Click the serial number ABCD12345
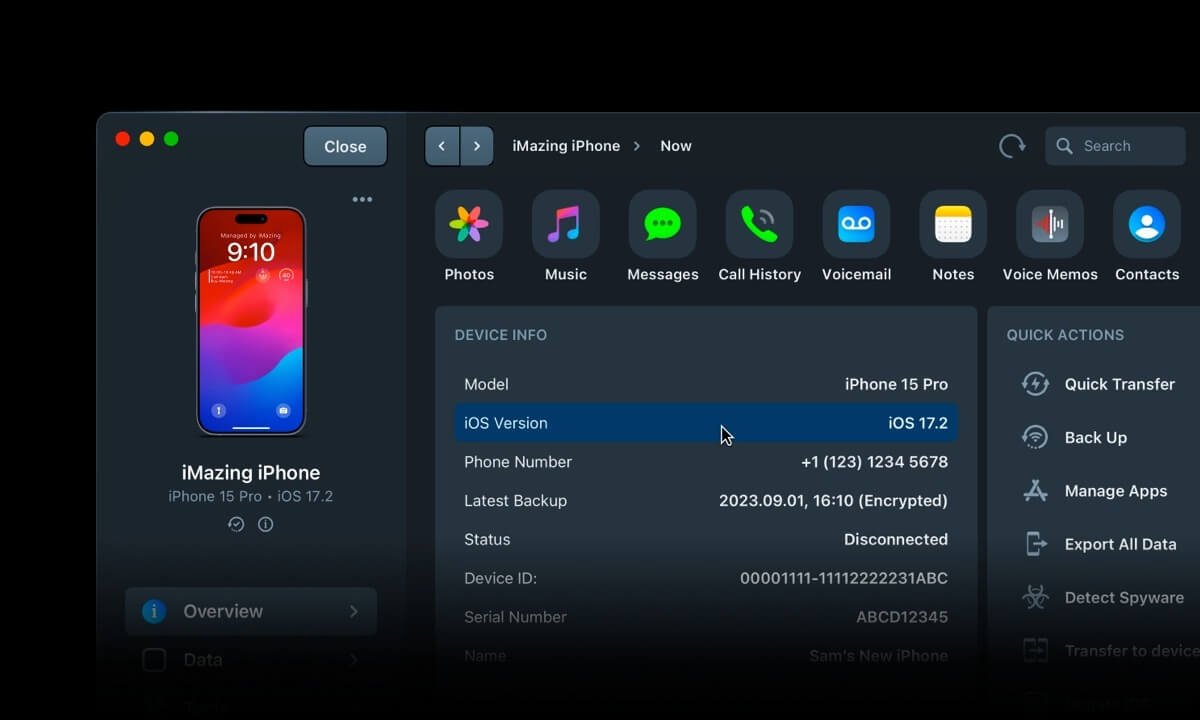The width and height of the screenshot is (1200, 720). (902, 617)
